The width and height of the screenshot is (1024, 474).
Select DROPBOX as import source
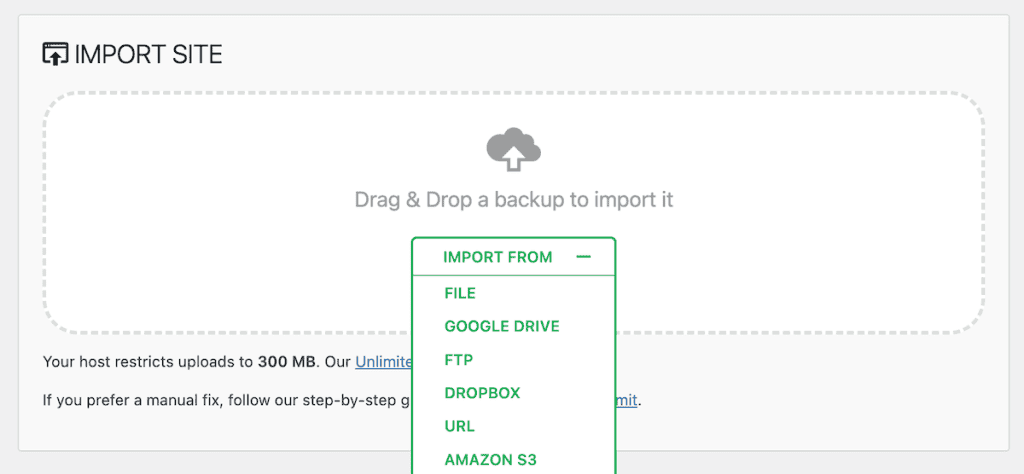pyautogui.click(x=482, y=393)
